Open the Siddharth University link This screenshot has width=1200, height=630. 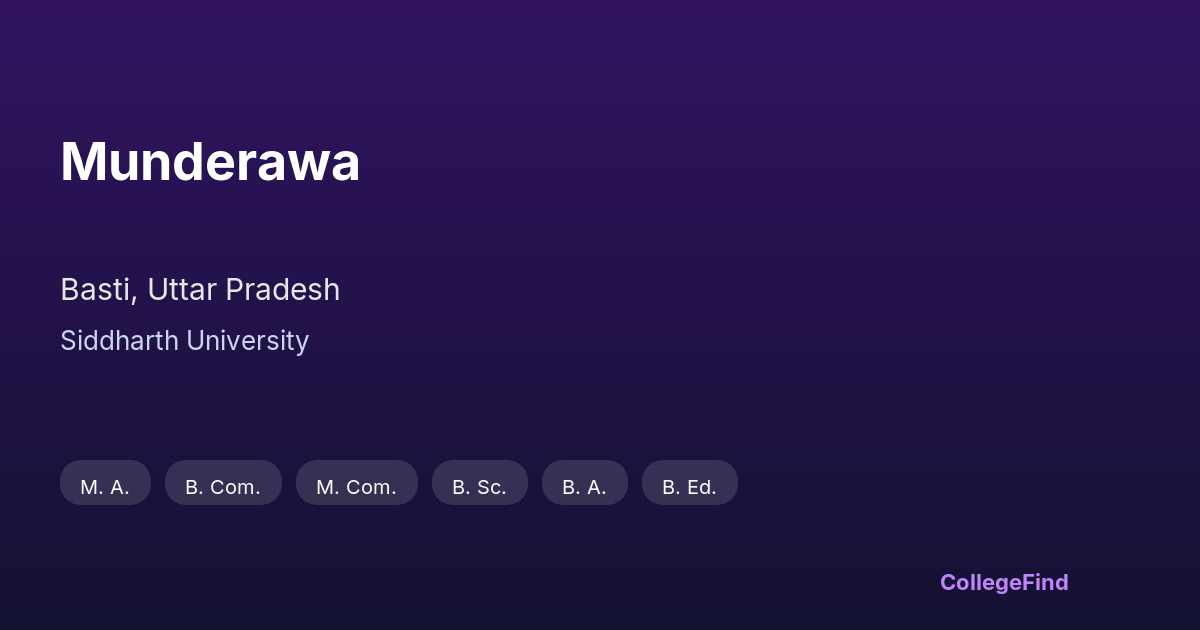click(184, 341)
